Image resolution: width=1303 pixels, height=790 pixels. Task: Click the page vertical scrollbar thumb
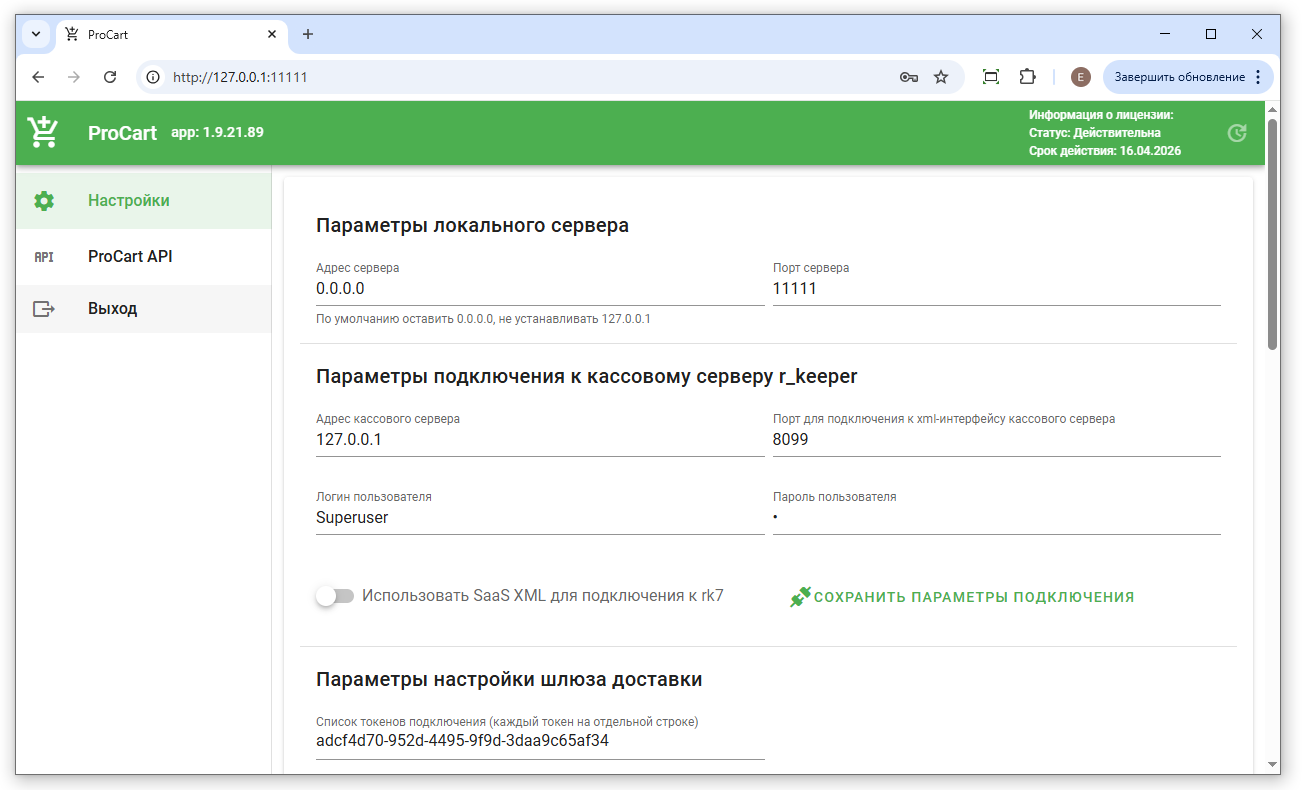(x=1272, y=235)
